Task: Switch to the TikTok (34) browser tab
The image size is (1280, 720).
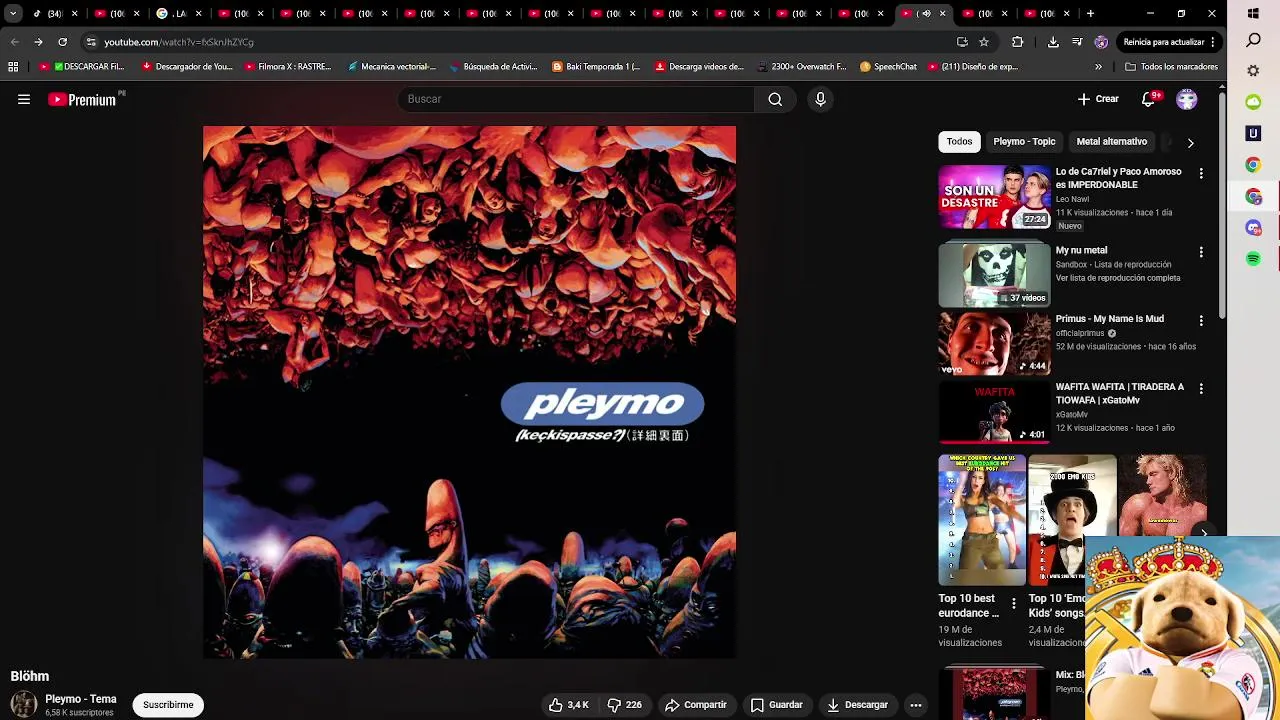Action: click(x=54, y=14)
